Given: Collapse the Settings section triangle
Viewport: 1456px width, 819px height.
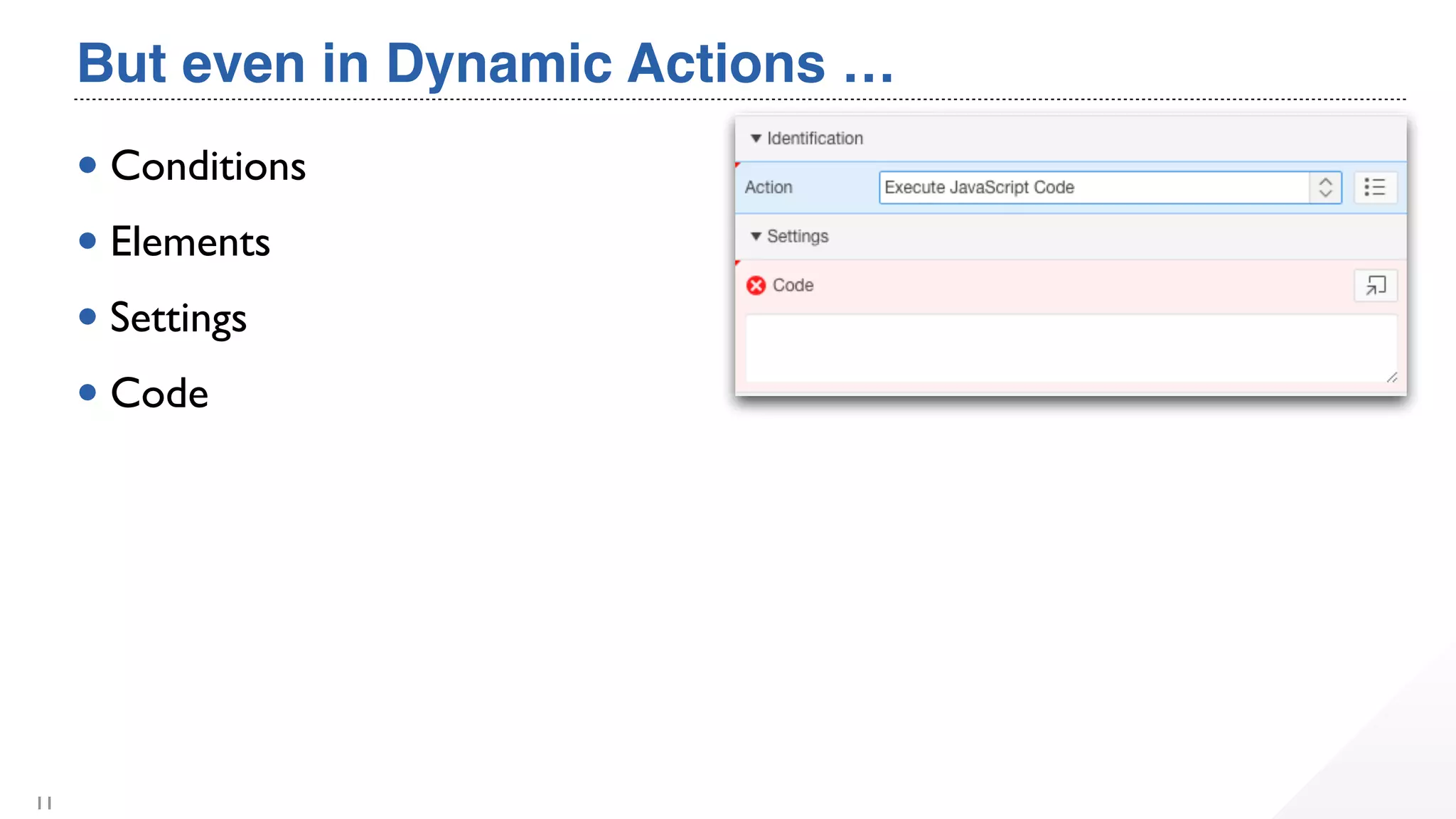Looking at the screenshot, I should pos(756,236).
